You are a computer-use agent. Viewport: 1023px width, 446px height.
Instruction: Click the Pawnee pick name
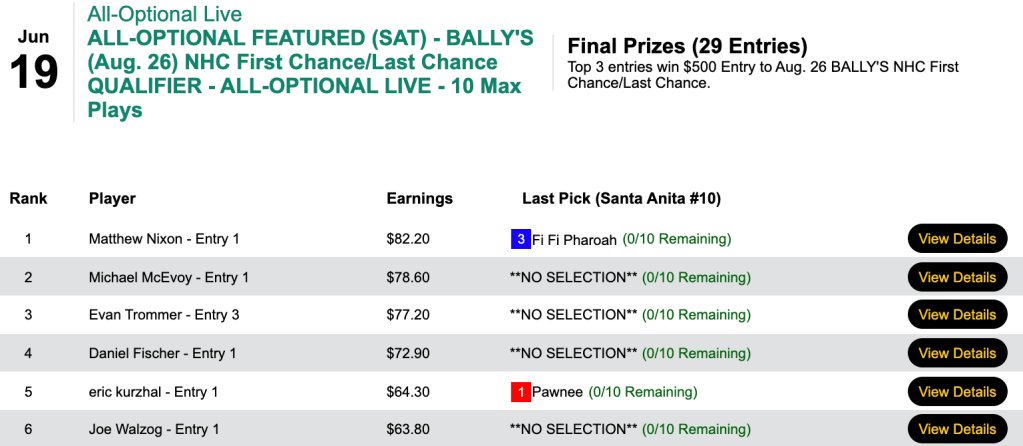pyautogui.click(x=557, y=392)
